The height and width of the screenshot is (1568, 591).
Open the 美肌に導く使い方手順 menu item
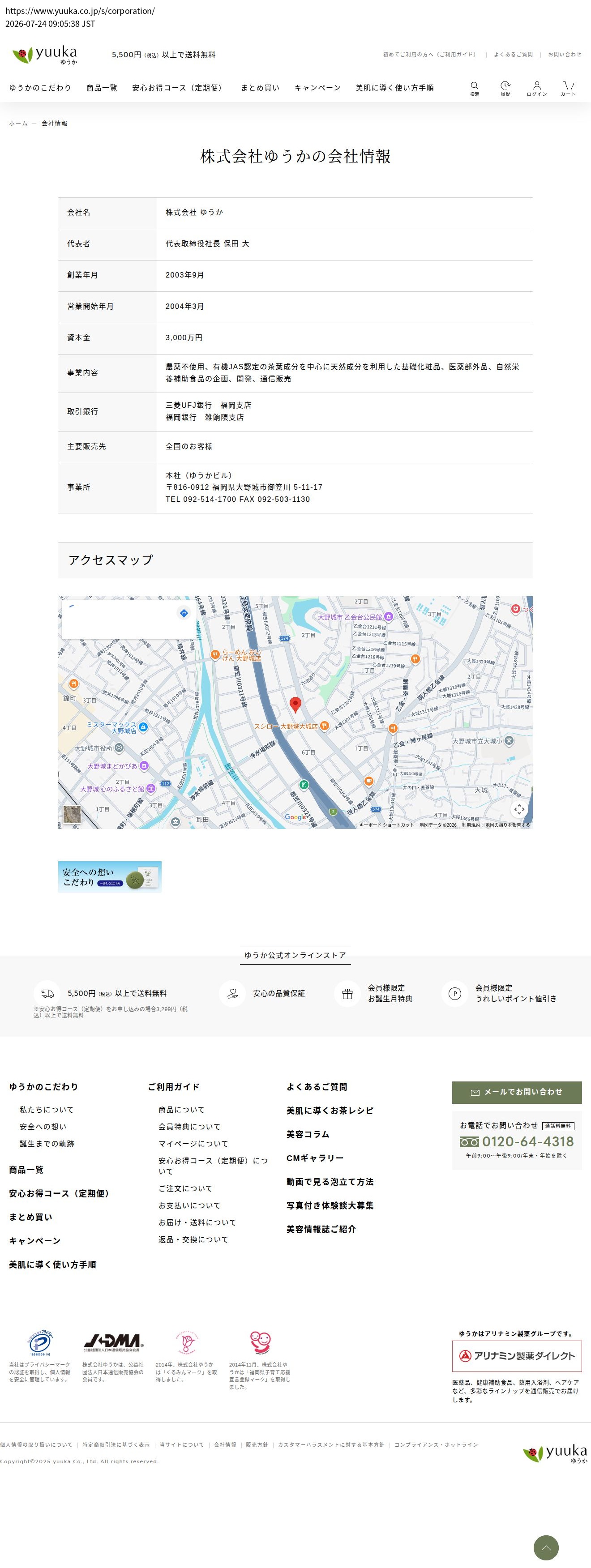click(x=394, y=88)
